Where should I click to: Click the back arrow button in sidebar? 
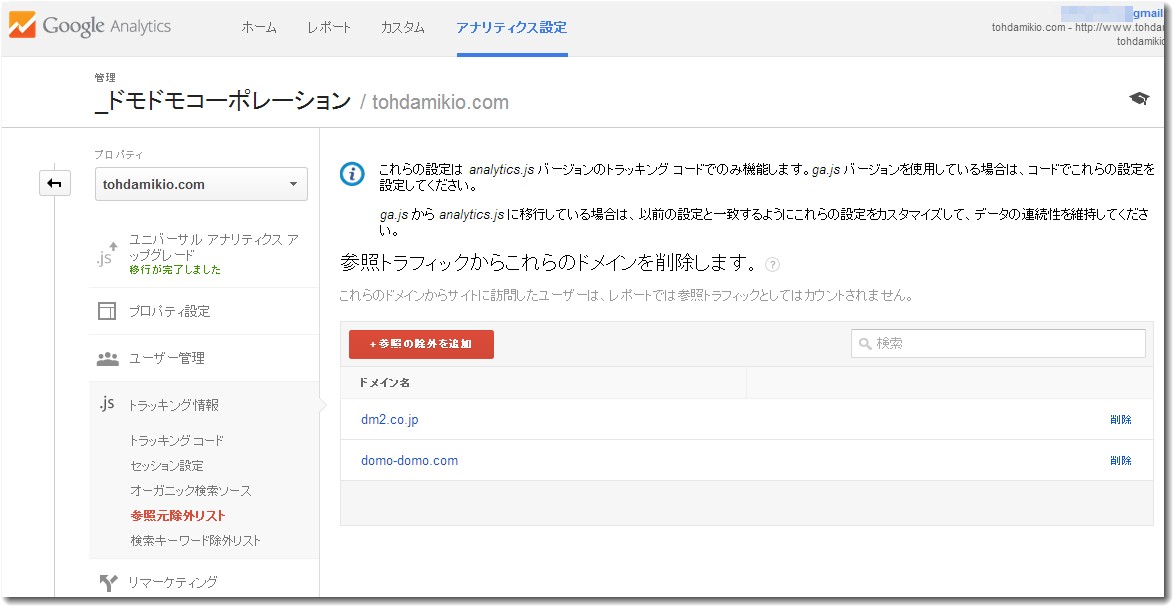click(54, 184)
